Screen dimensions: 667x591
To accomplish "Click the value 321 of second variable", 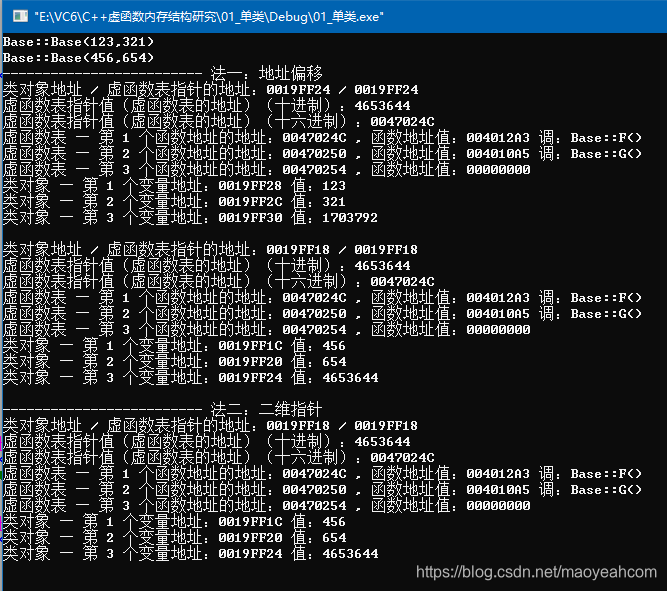I will (334, 202).
